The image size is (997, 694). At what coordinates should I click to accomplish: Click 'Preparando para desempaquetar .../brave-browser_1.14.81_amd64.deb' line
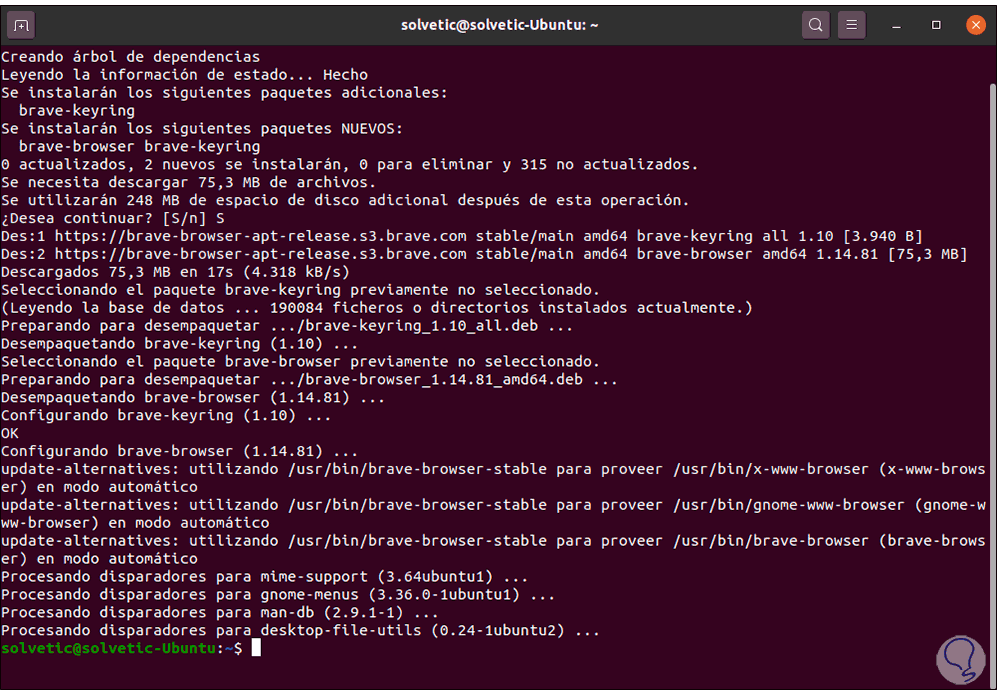[309, 380]
